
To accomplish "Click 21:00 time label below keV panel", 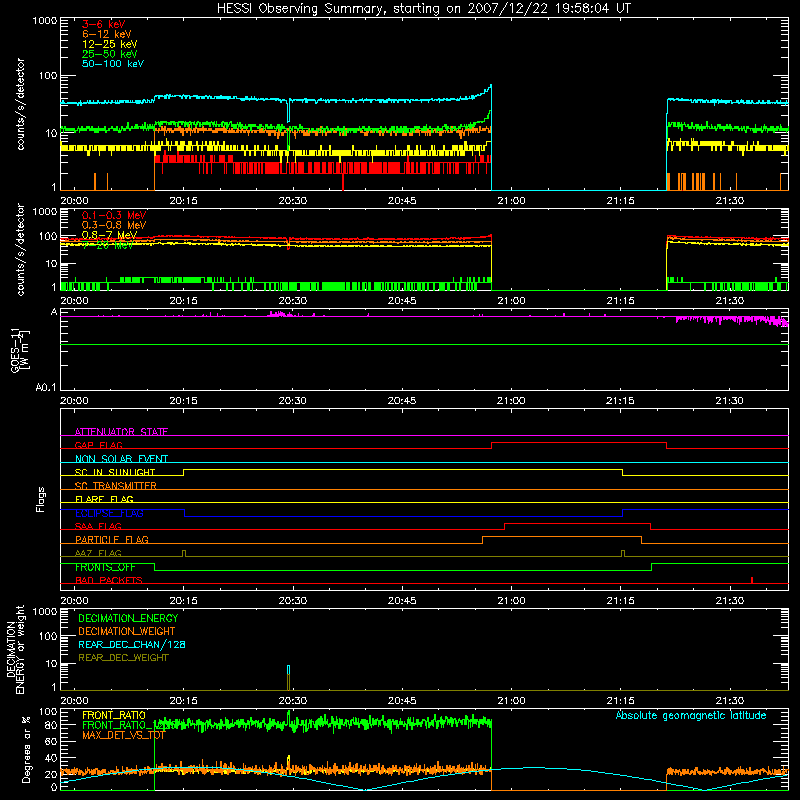I will (511, 201).
